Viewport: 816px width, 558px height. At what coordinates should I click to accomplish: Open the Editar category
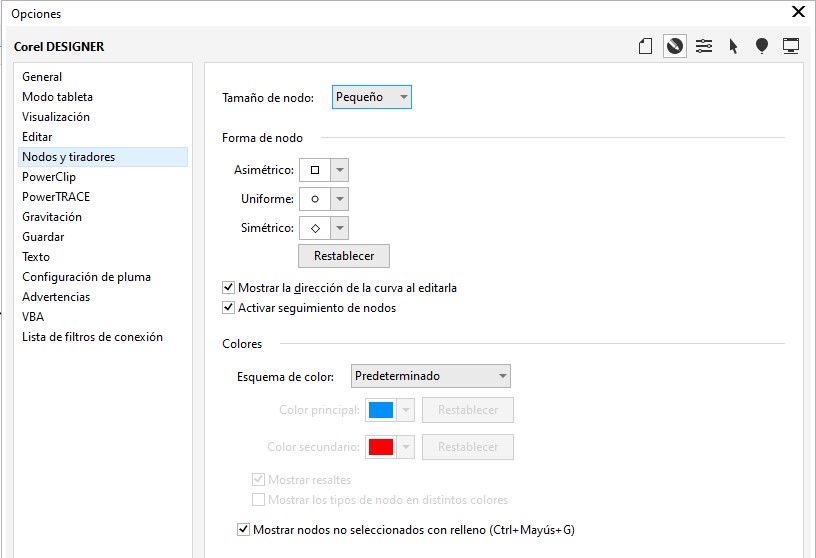click(x=103, y=137)
